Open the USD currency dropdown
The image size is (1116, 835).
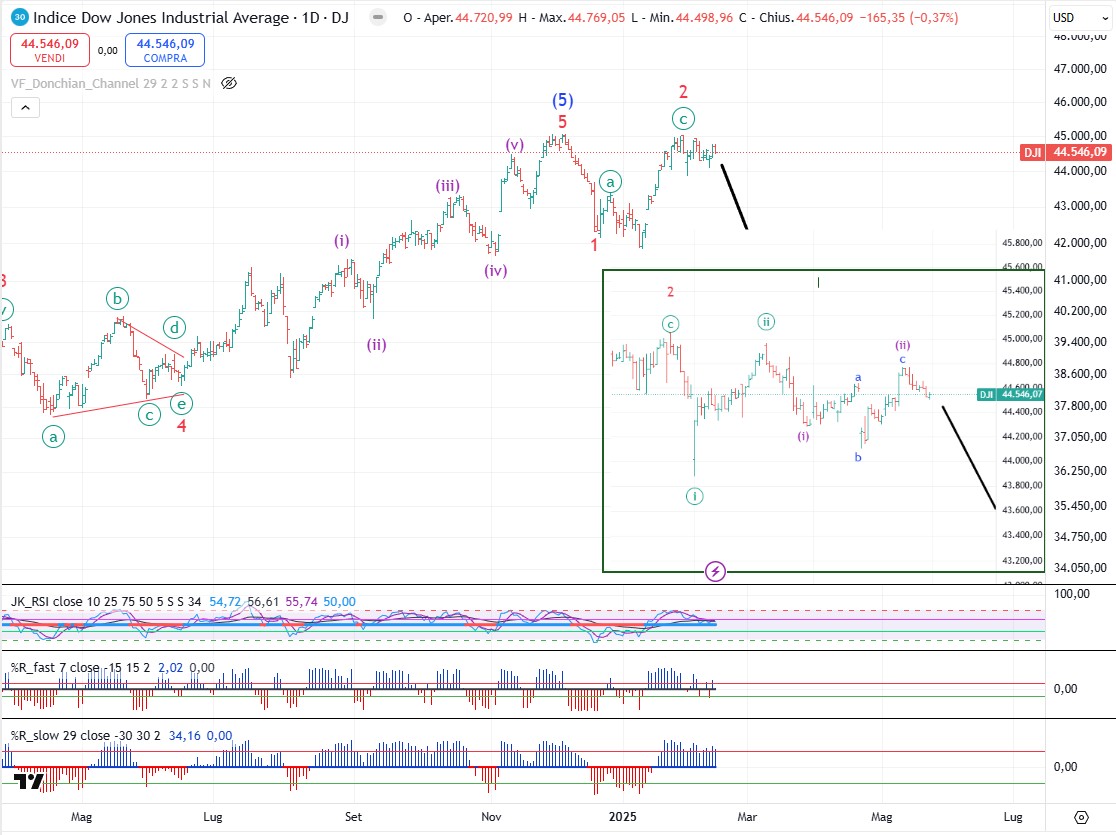[x=1080, y=18]
